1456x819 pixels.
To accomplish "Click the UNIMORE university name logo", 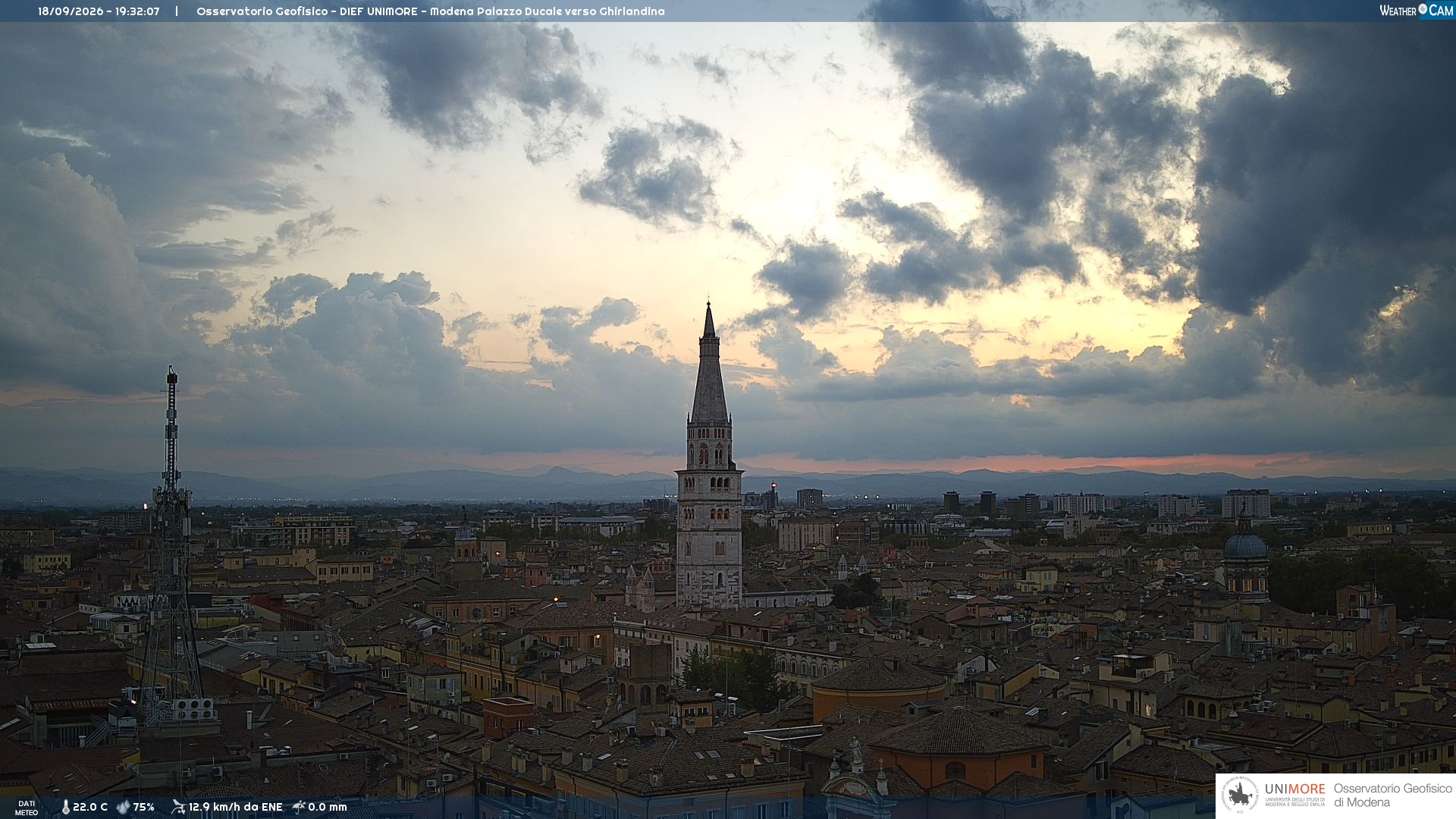I will coord(1295,794).
